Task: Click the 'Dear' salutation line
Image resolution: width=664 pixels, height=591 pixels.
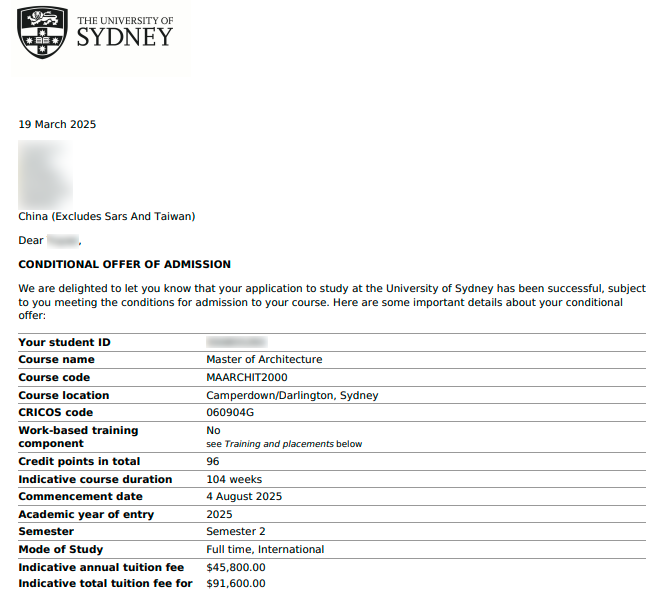Action: (50, 241)
